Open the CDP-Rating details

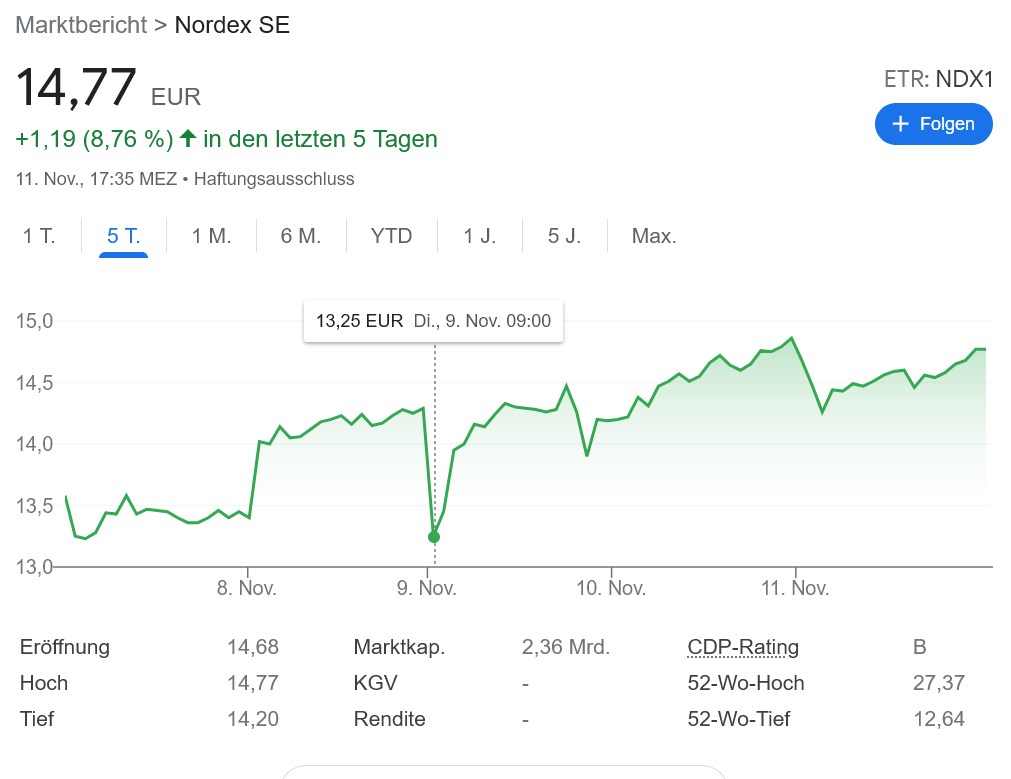742,647
